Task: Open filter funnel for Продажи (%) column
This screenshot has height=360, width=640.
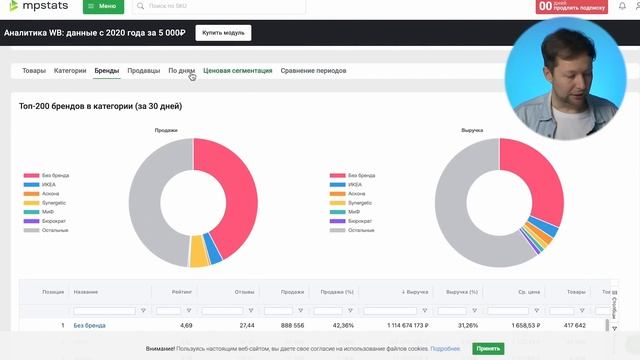Action: pos(351,311)
